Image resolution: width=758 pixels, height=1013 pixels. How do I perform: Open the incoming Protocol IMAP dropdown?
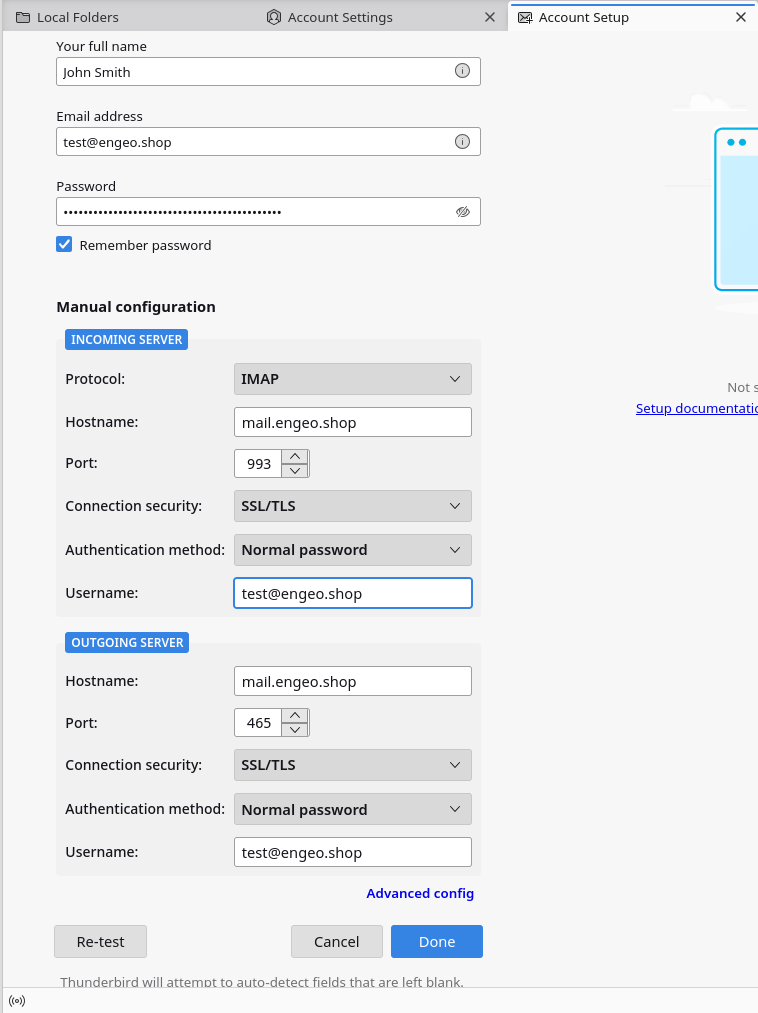[x=352, y=379]
